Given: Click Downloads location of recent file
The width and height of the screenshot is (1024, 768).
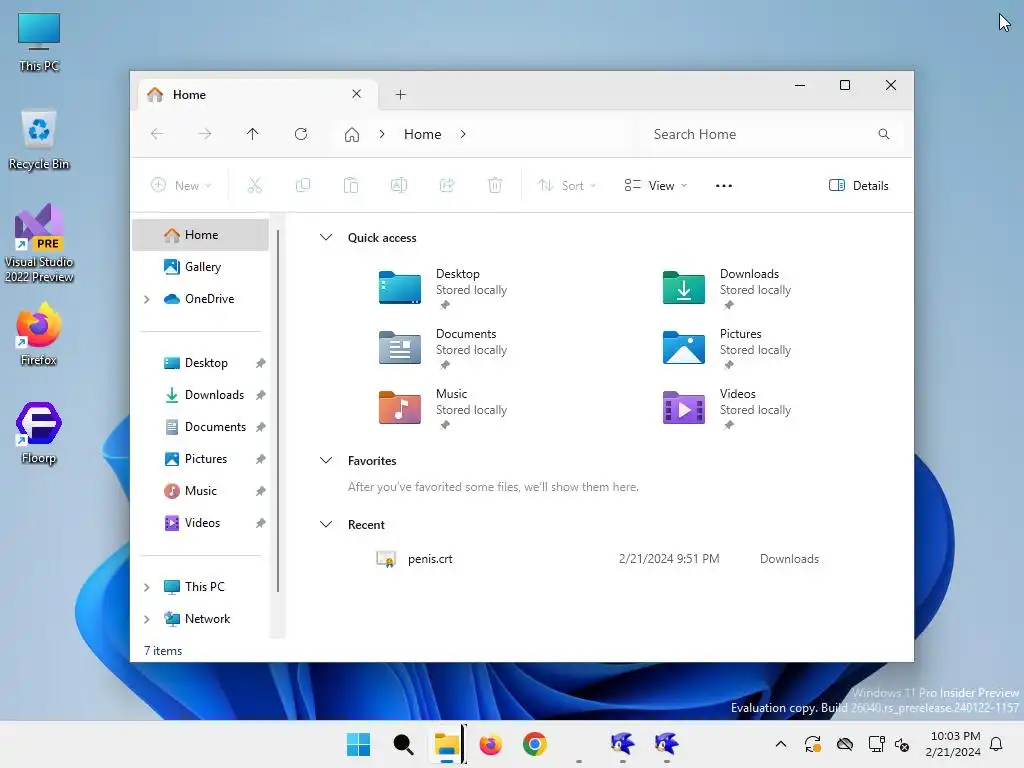Looking at the screenshot, I should coord(789,559).
